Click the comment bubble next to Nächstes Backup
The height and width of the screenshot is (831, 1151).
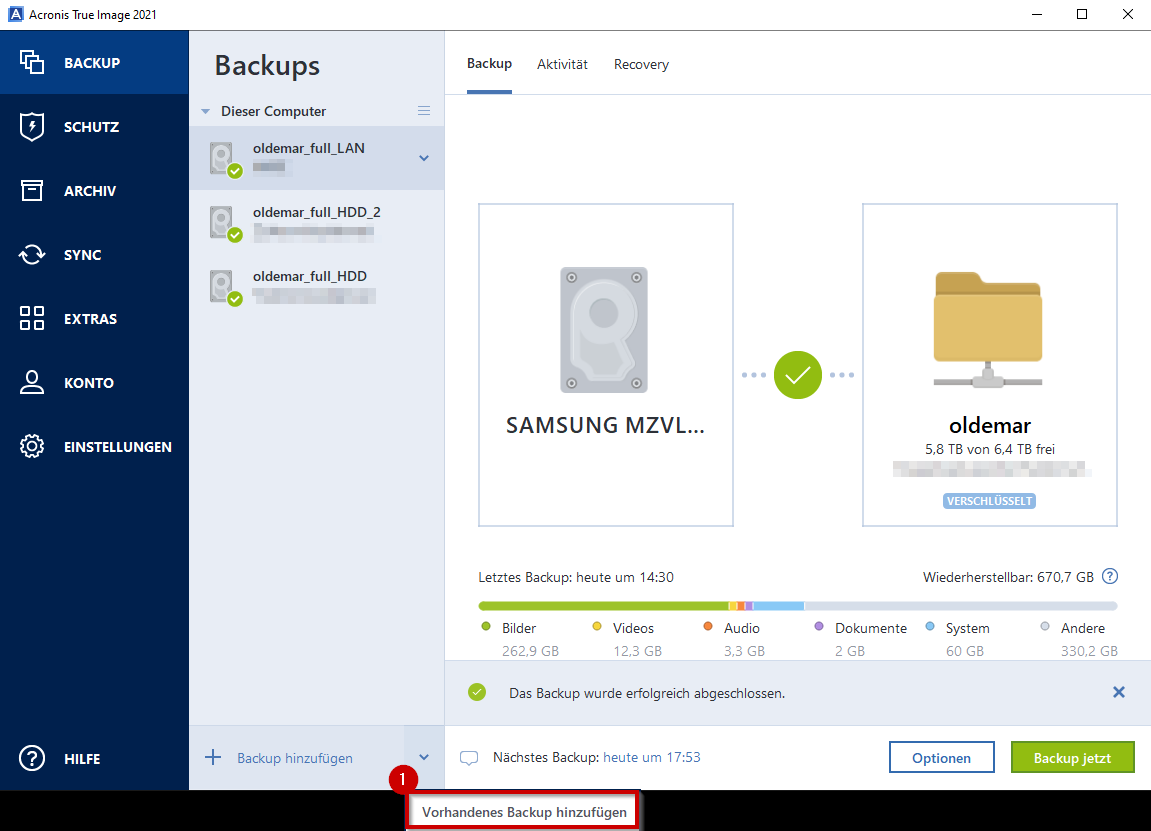[x=469, y=757]
